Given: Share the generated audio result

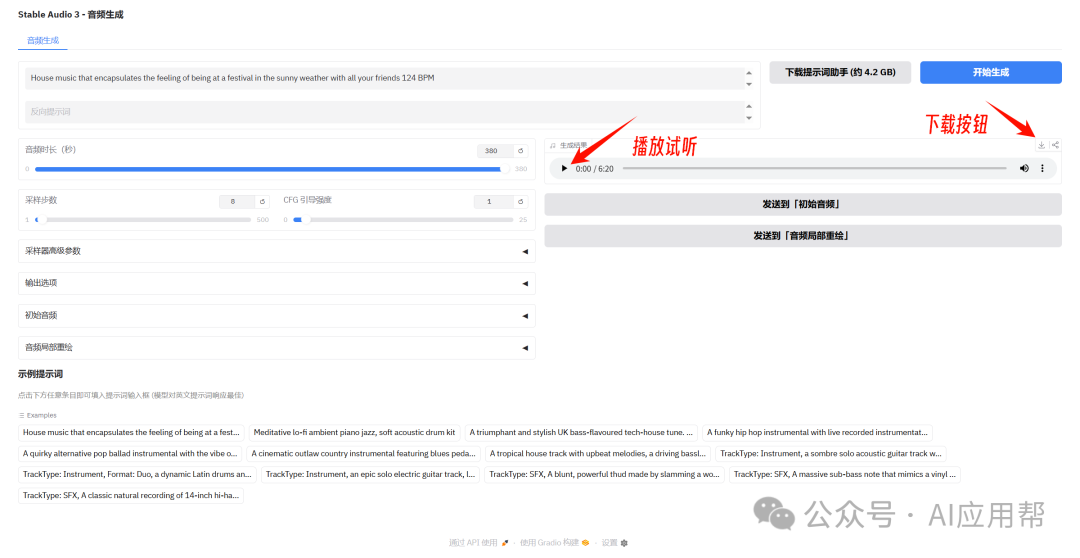Looking at the screenshot, I should [1055, 145].
